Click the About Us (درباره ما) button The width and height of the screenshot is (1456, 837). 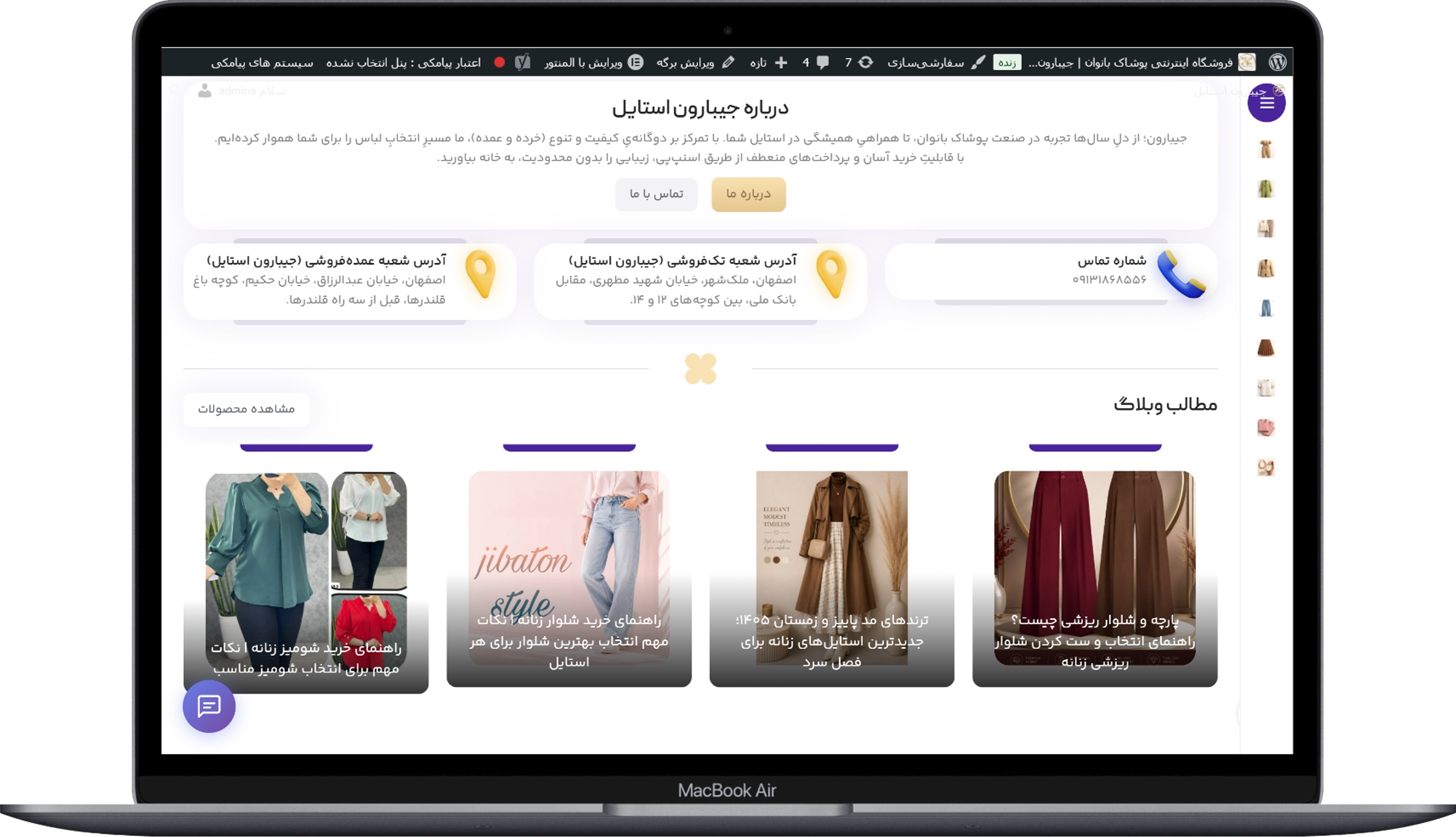749,194
